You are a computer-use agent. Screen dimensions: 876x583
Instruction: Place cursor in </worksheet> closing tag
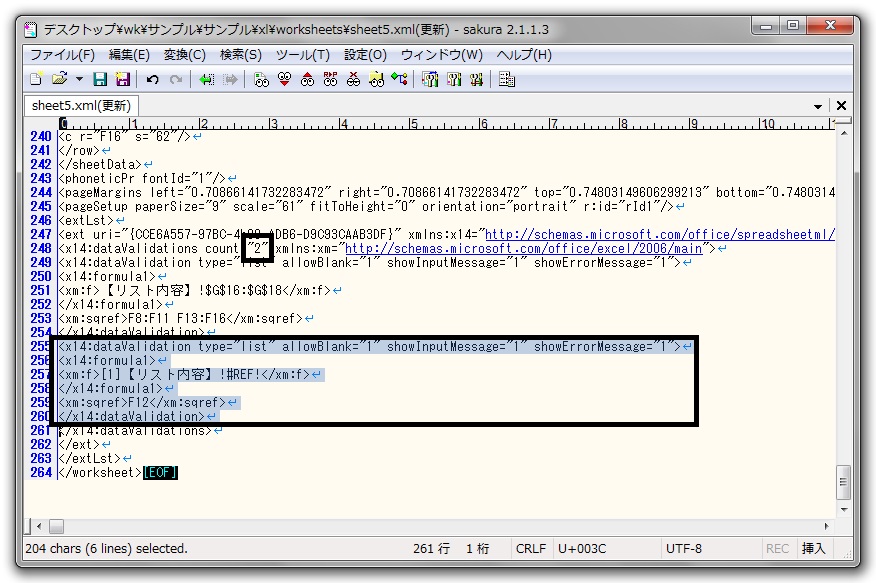tap(101, 472)
